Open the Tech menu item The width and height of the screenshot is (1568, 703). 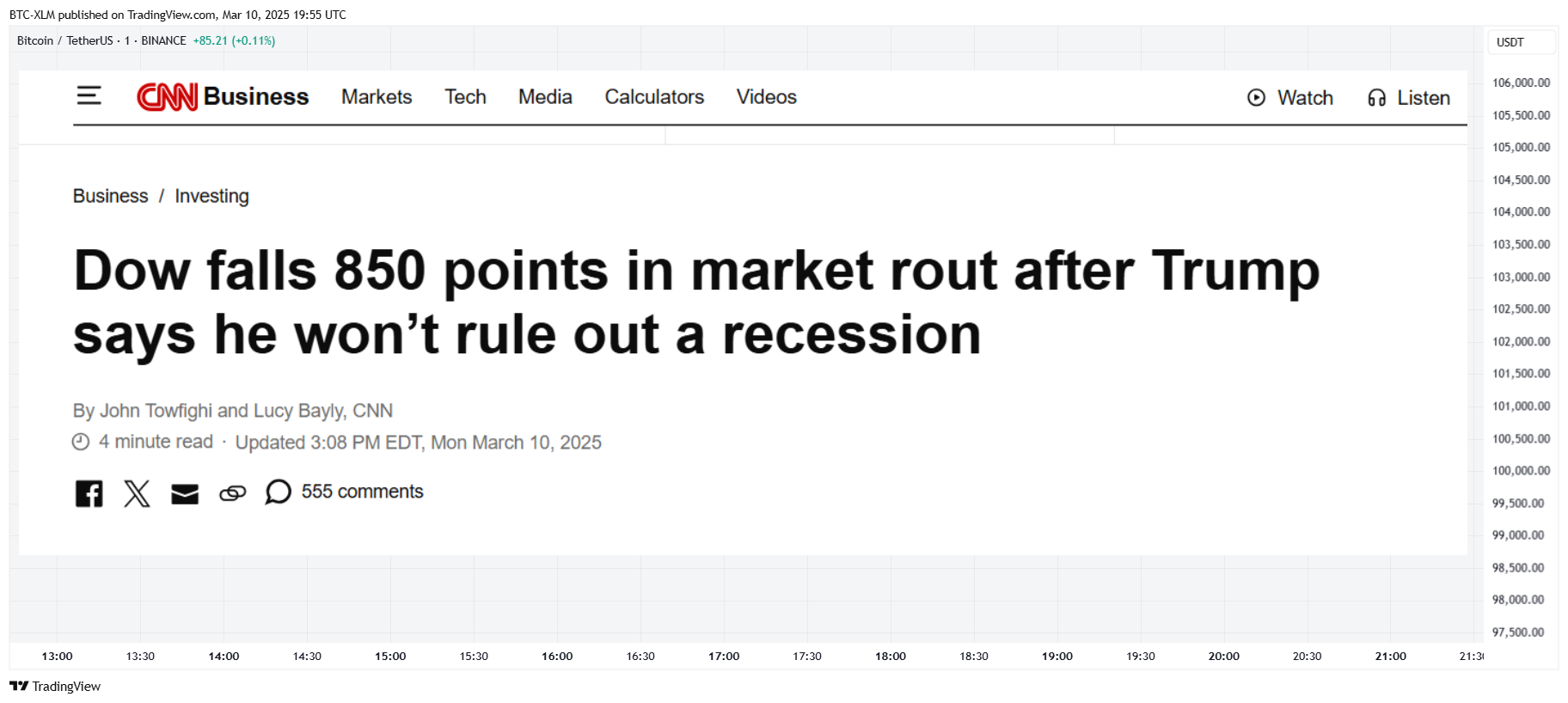465,97
